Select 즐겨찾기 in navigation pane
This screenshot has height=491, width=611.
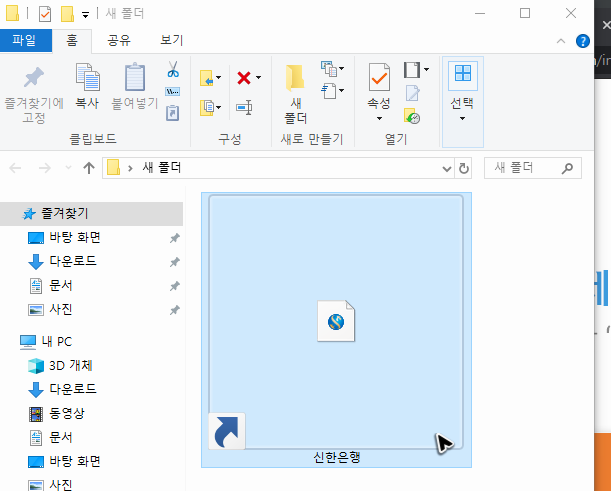coord(91,214)
